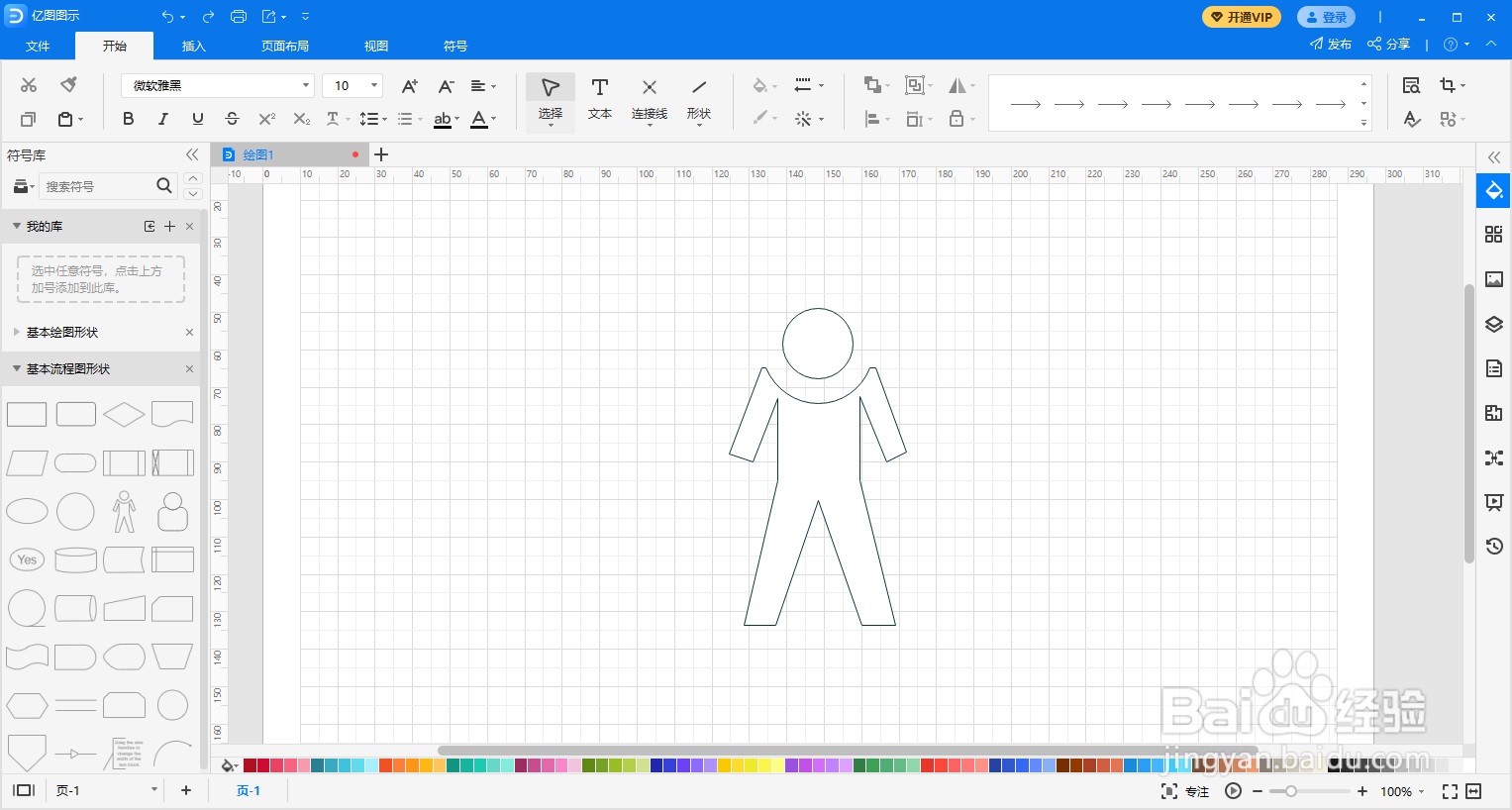Open the 文件 menu
The height and width of the screenshot is (810, 1512).
[x=38, y=46]
